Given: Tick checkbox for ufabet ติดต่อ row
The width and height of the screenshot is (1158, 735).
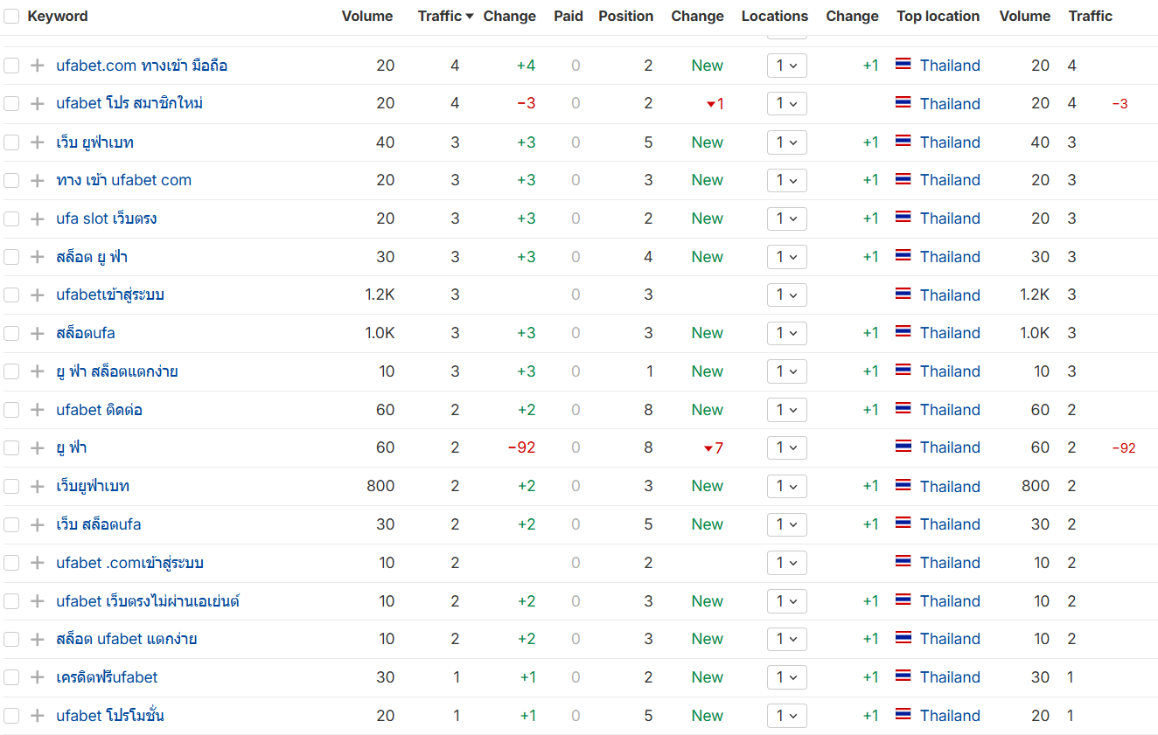Looking at the screenshot, I should pyautogui.click(x=11, y=410).
